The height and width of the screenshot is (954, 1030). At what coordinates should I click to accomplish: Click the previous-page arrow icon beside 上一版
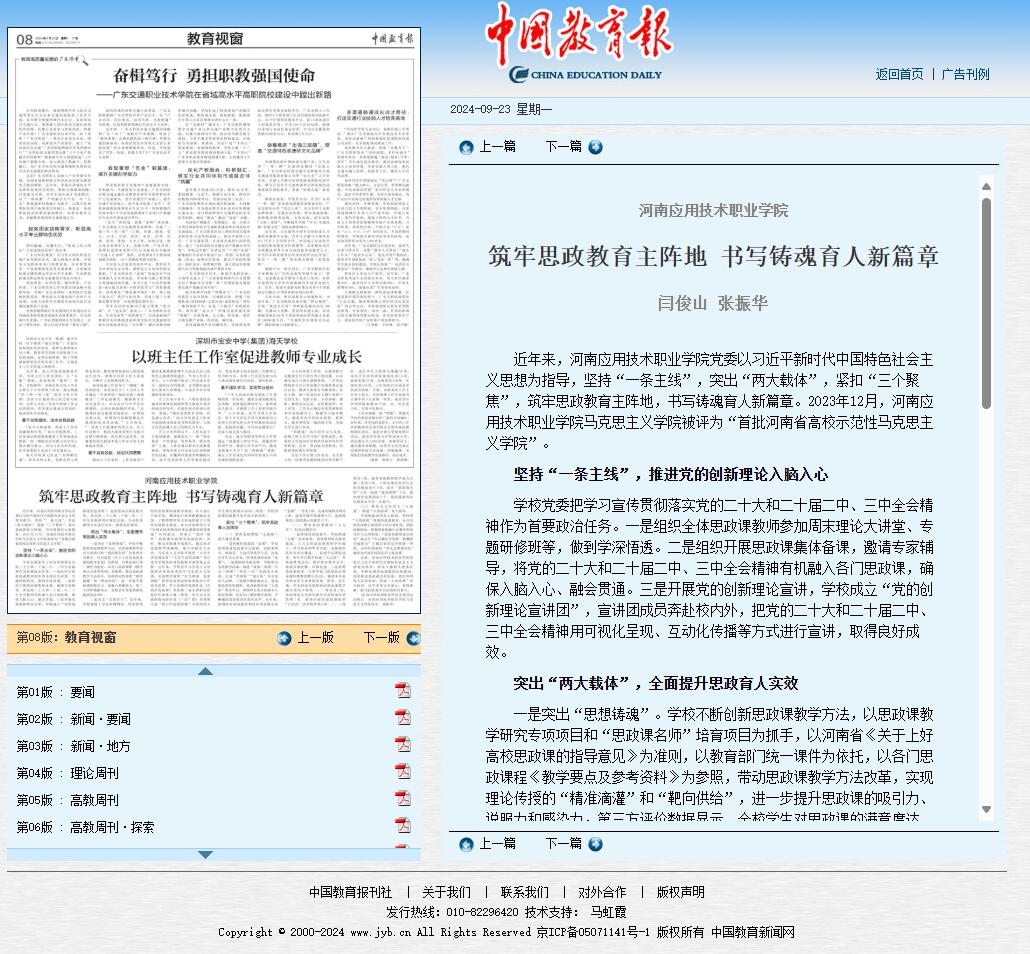click(x=285, y=638)
